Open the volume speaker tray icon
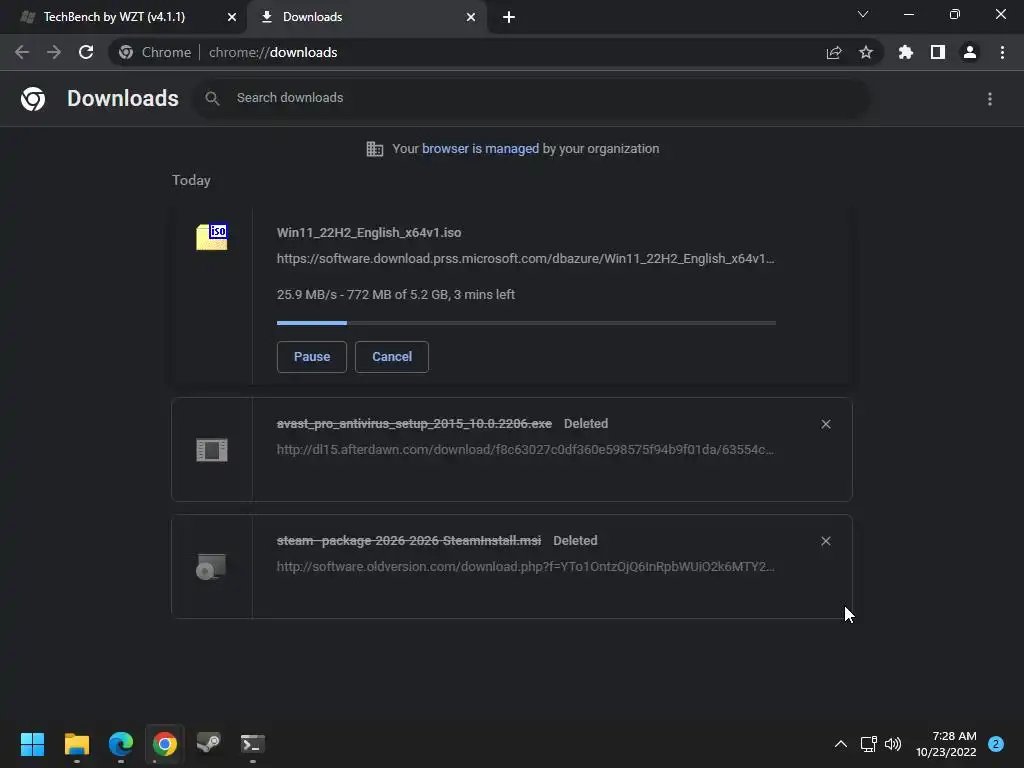 coord(893,744)
